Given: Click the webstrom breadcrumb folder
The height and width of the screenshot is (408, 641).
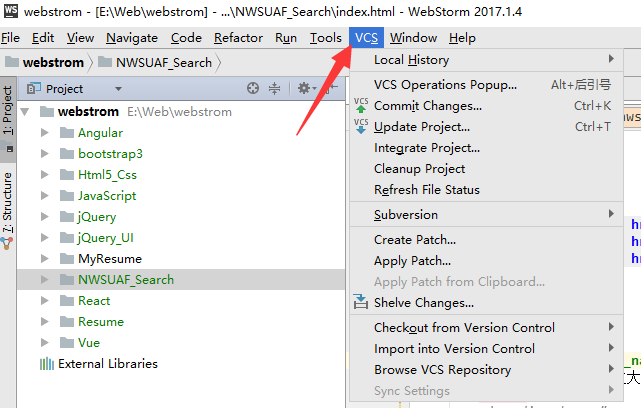Looking at the screenshot, I should pyautogui.click(x=44, y=62).
